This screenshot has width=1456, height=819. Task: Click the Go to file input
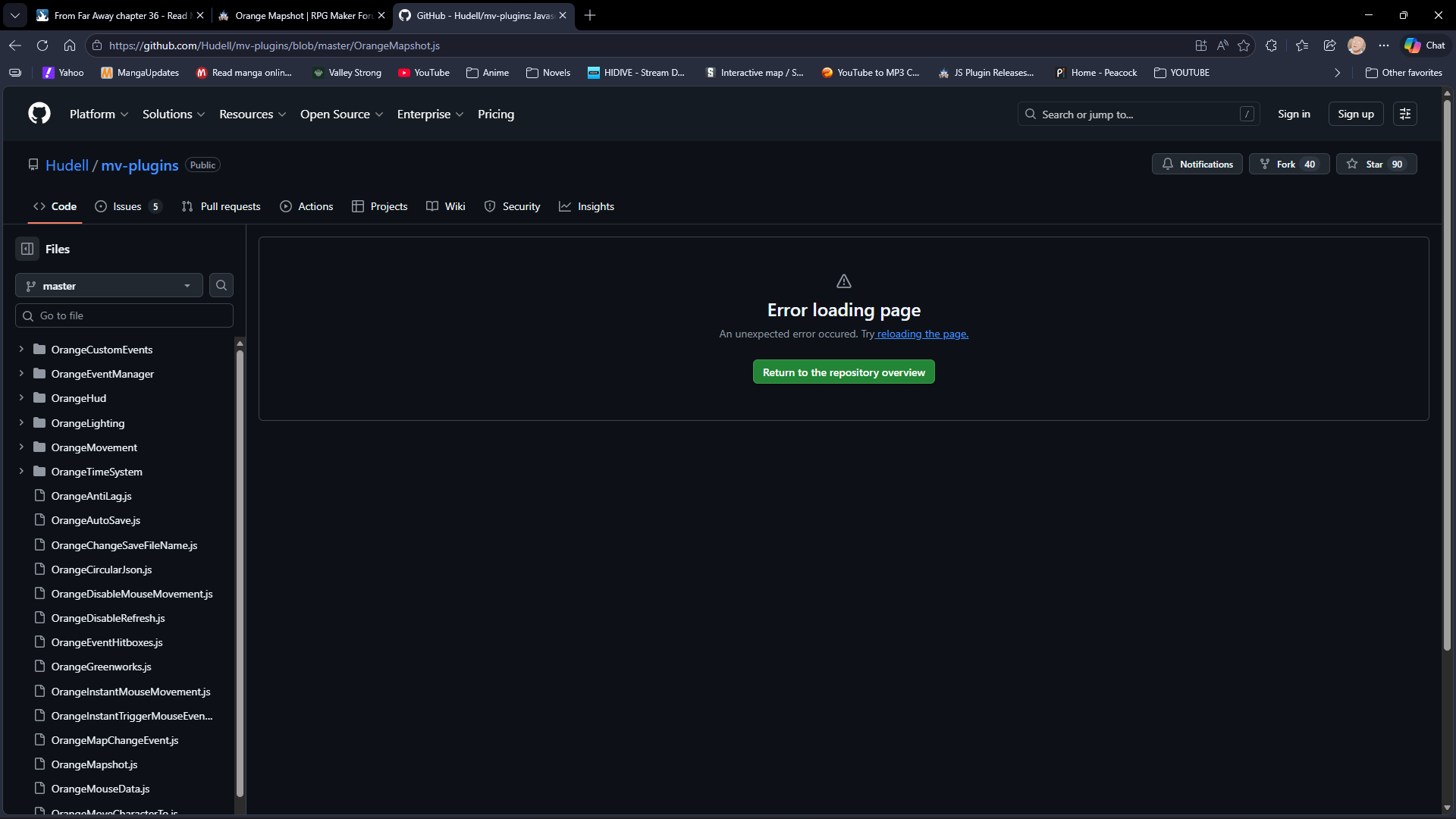pos(124,315)
